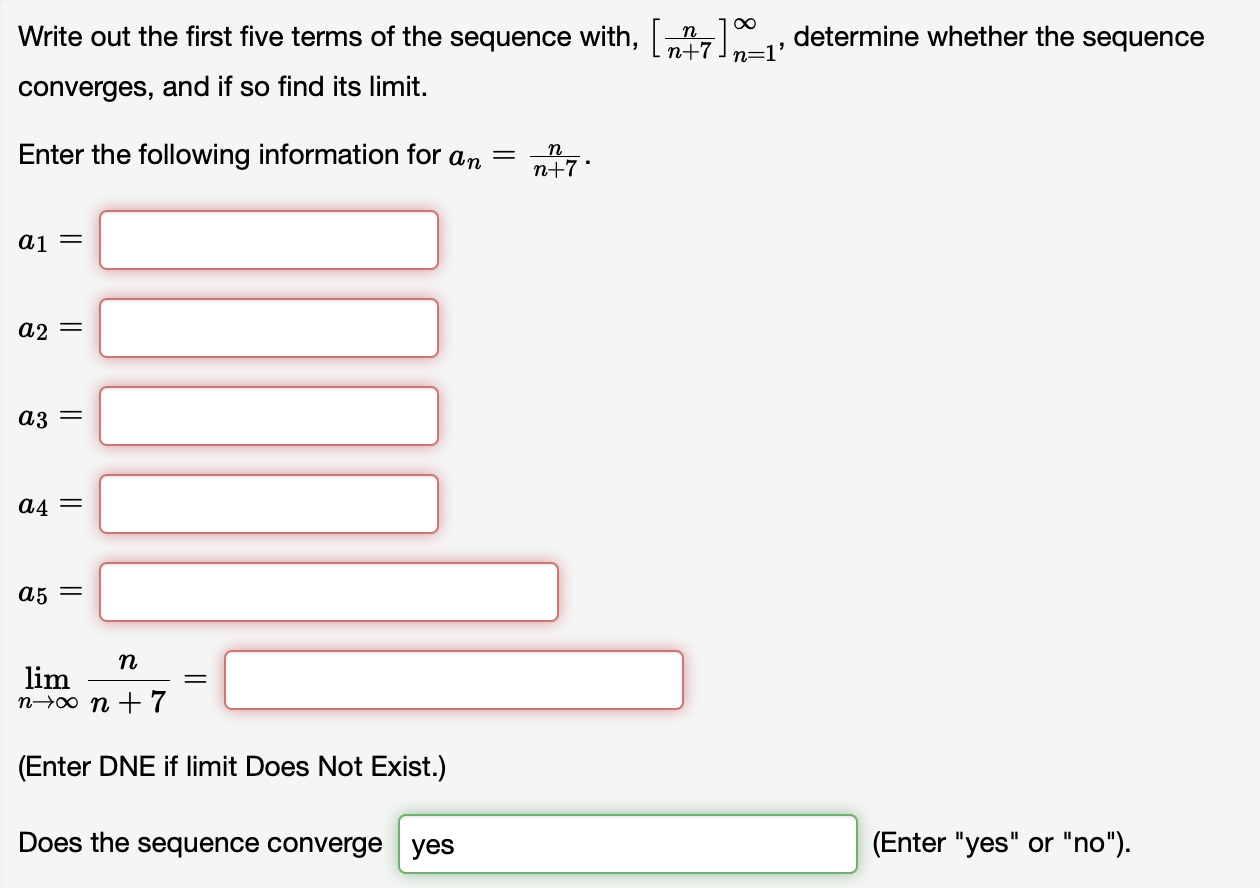Click the Does the sequence converge prompt
The image size is (1260, 888).
(198, 843)
